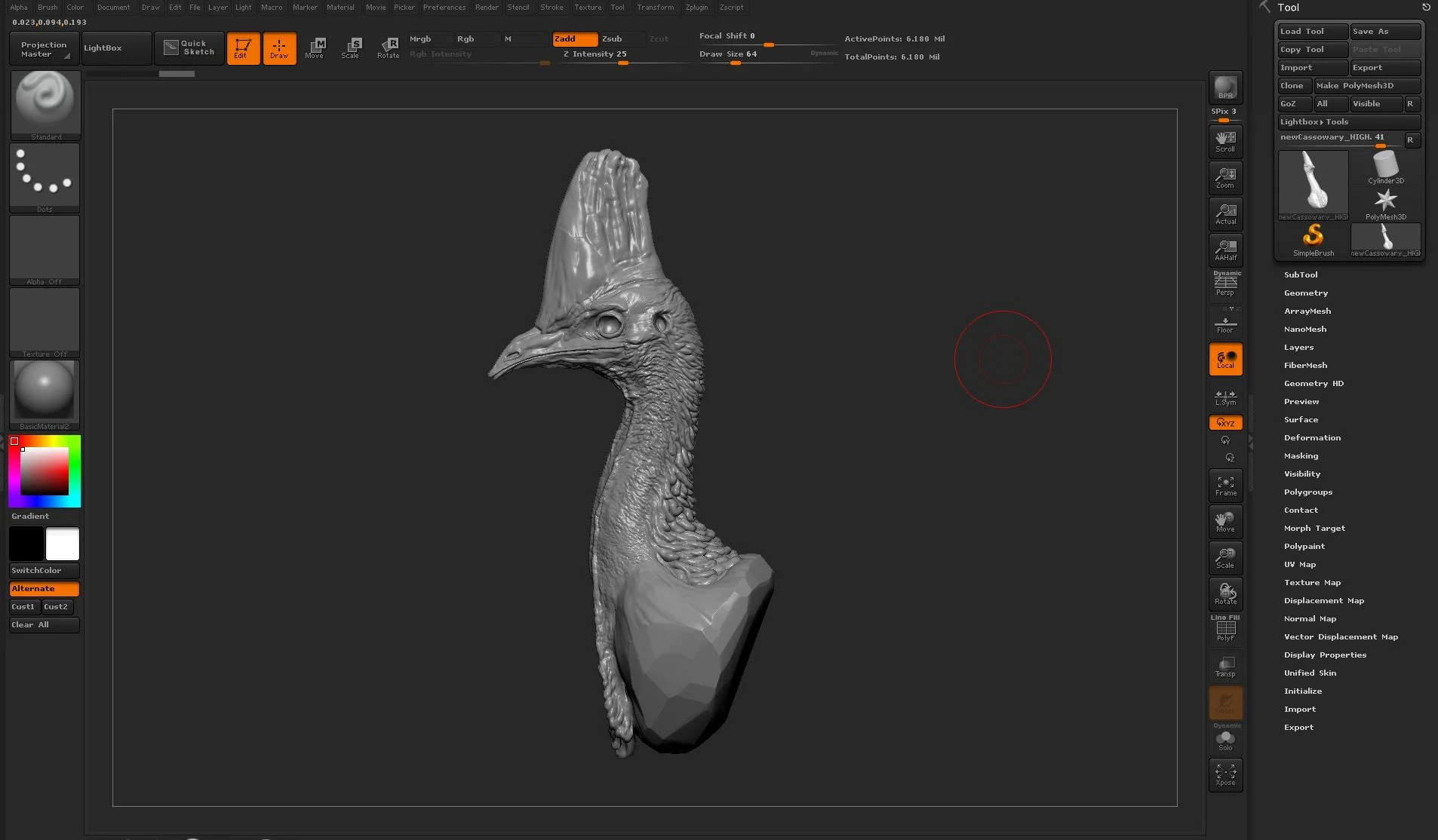Click the BPR render icon
The width and height of the screenshot is (1438, 840).
pyautogui.click(x=1225, y=87)
